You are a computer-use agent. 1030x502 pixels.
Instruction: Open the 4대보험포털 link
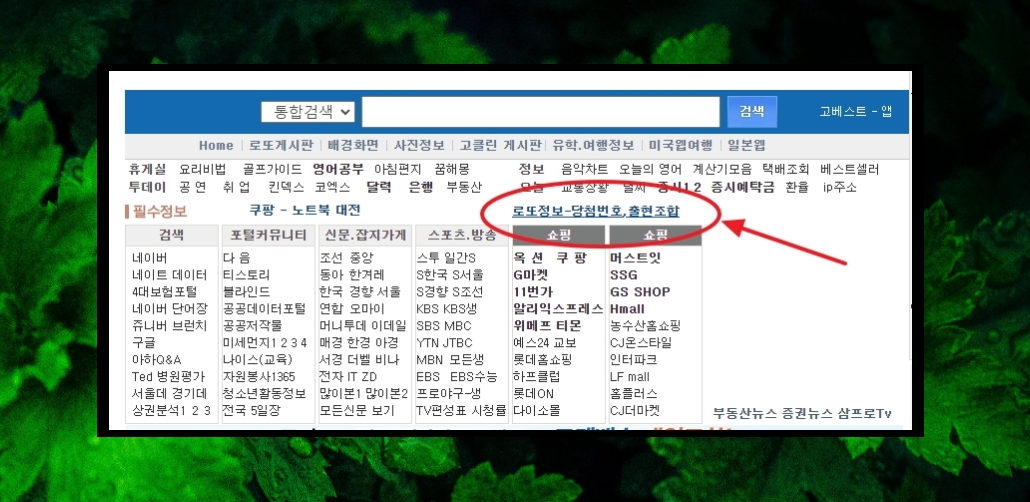point(164,292)
